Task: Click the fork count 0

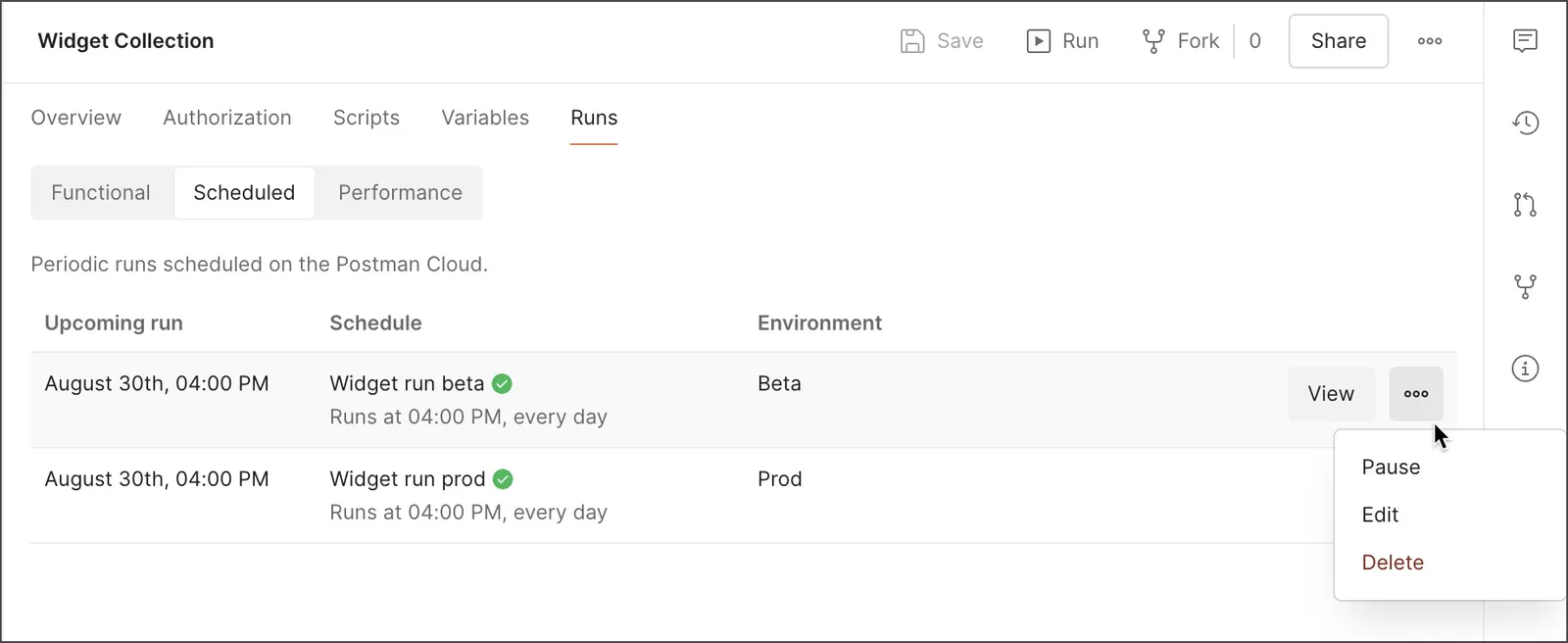Action: pyautogui.click(x=1254, y=41)
